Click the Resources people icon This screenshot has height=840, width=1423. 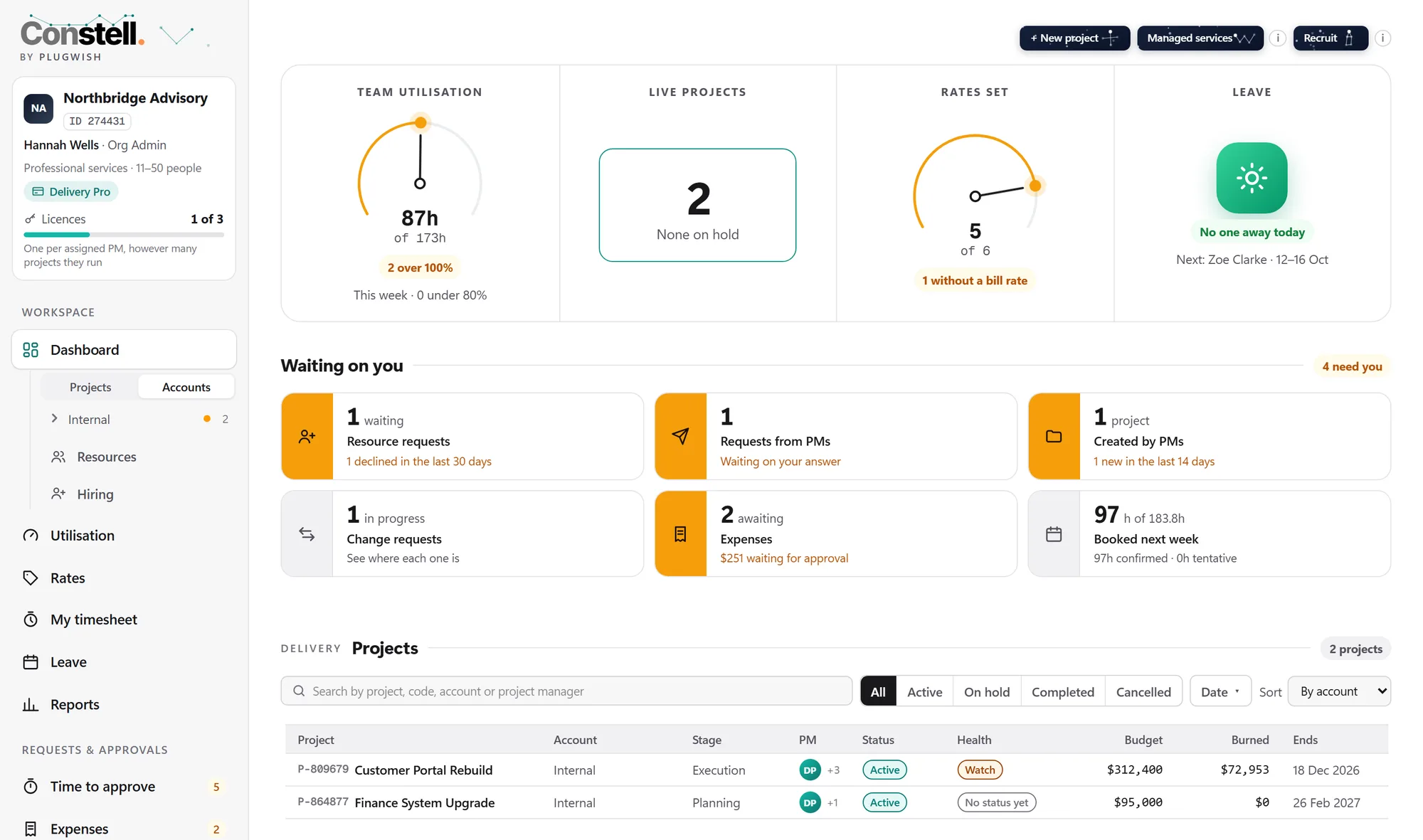(58, 457)
